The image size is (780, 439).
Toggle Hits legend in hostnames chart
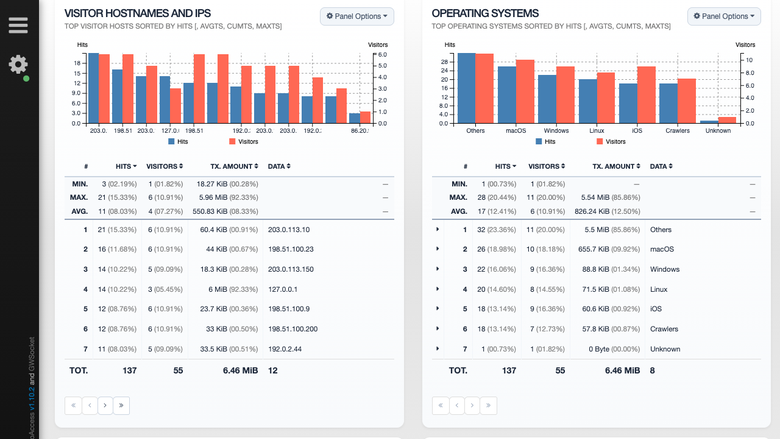click(178, 142)
